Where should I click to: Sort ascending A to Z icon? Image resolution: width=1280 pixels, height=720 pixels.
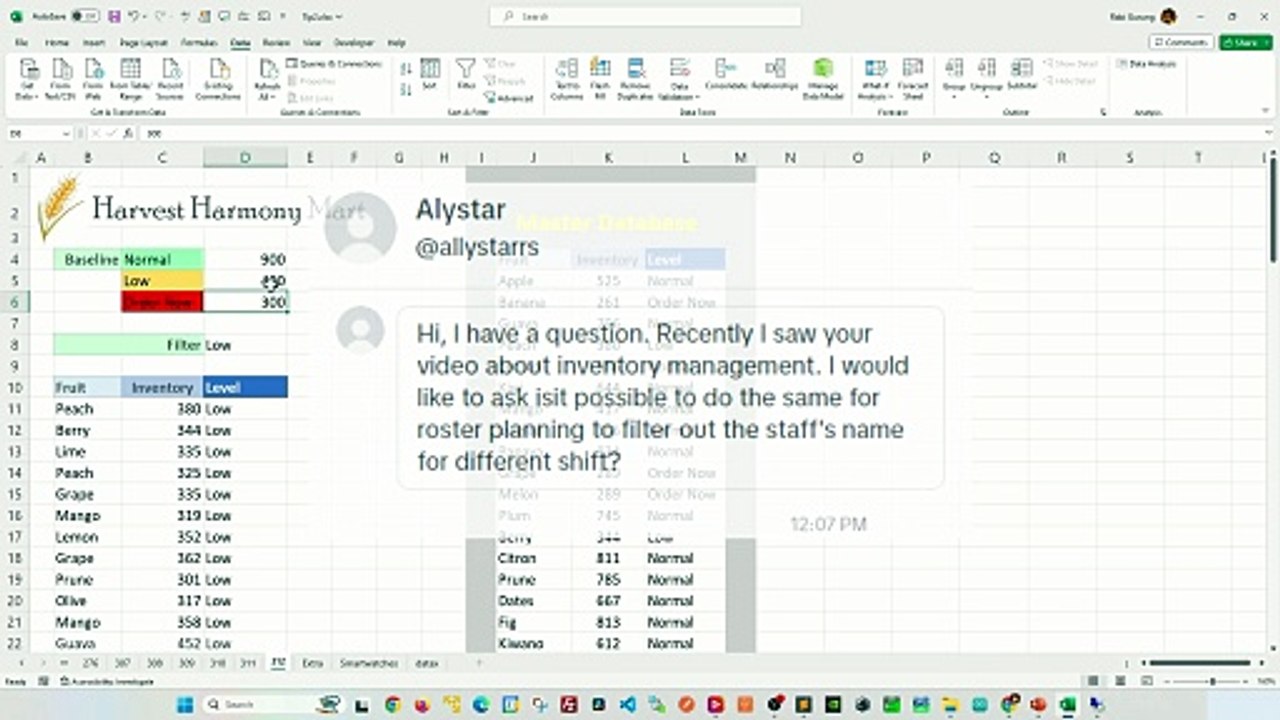click(406, 69)
